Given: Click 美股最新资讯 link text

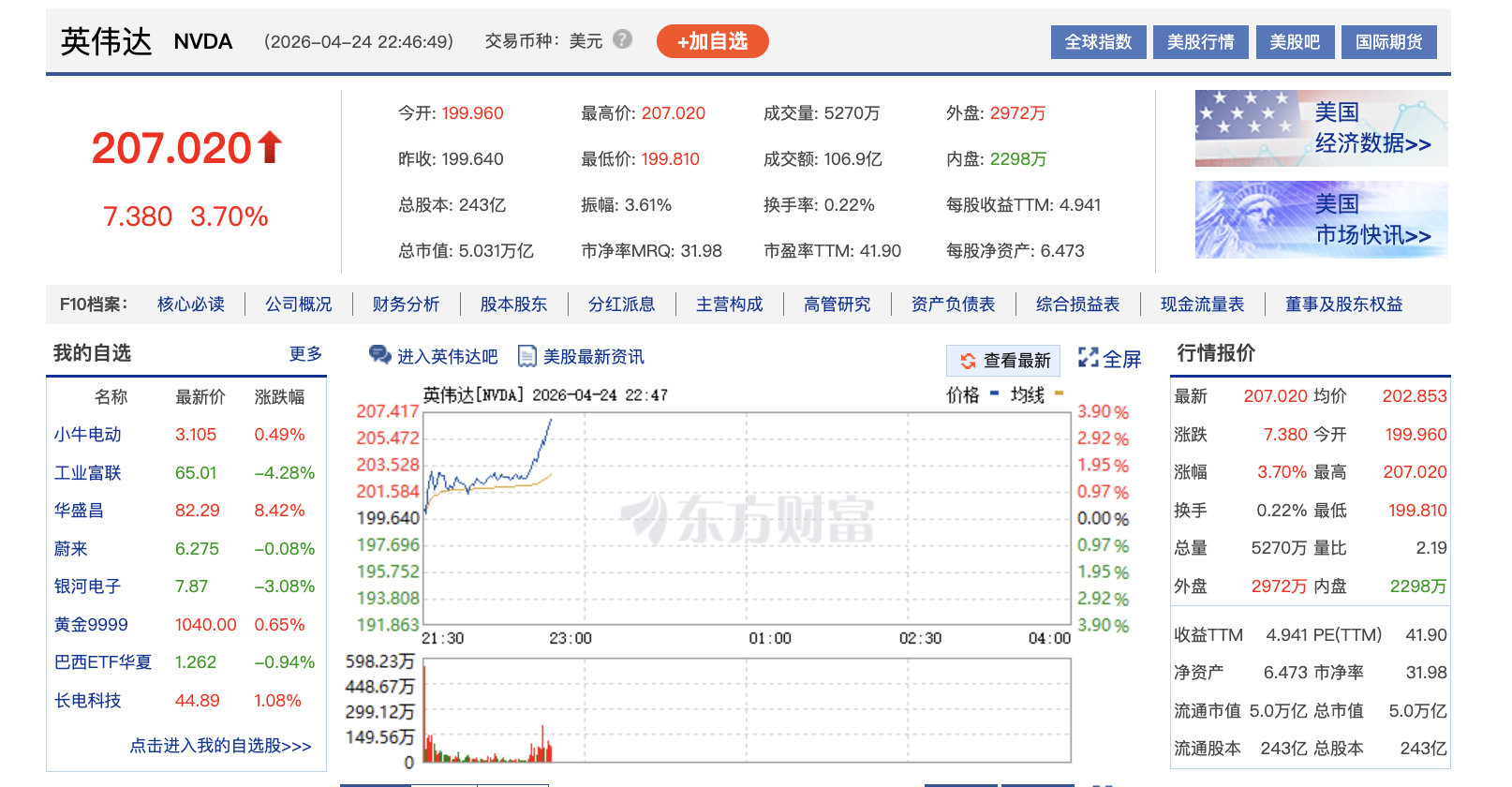Looking at the screenshot, I should pos(594,357).
